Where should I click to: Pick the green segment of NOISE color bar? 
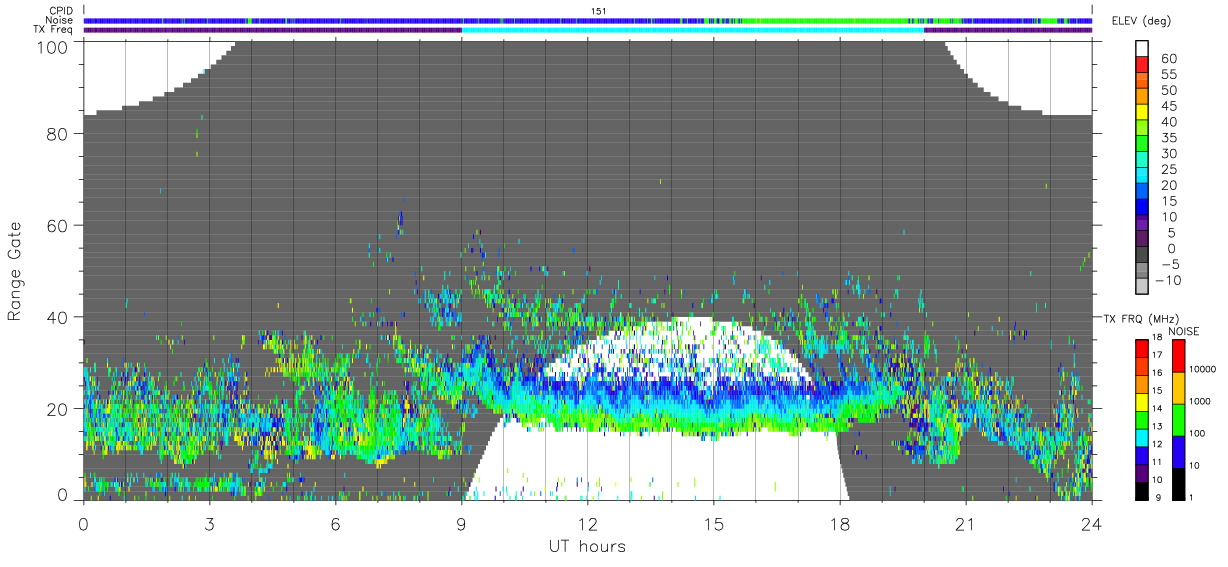(1178, 420)
